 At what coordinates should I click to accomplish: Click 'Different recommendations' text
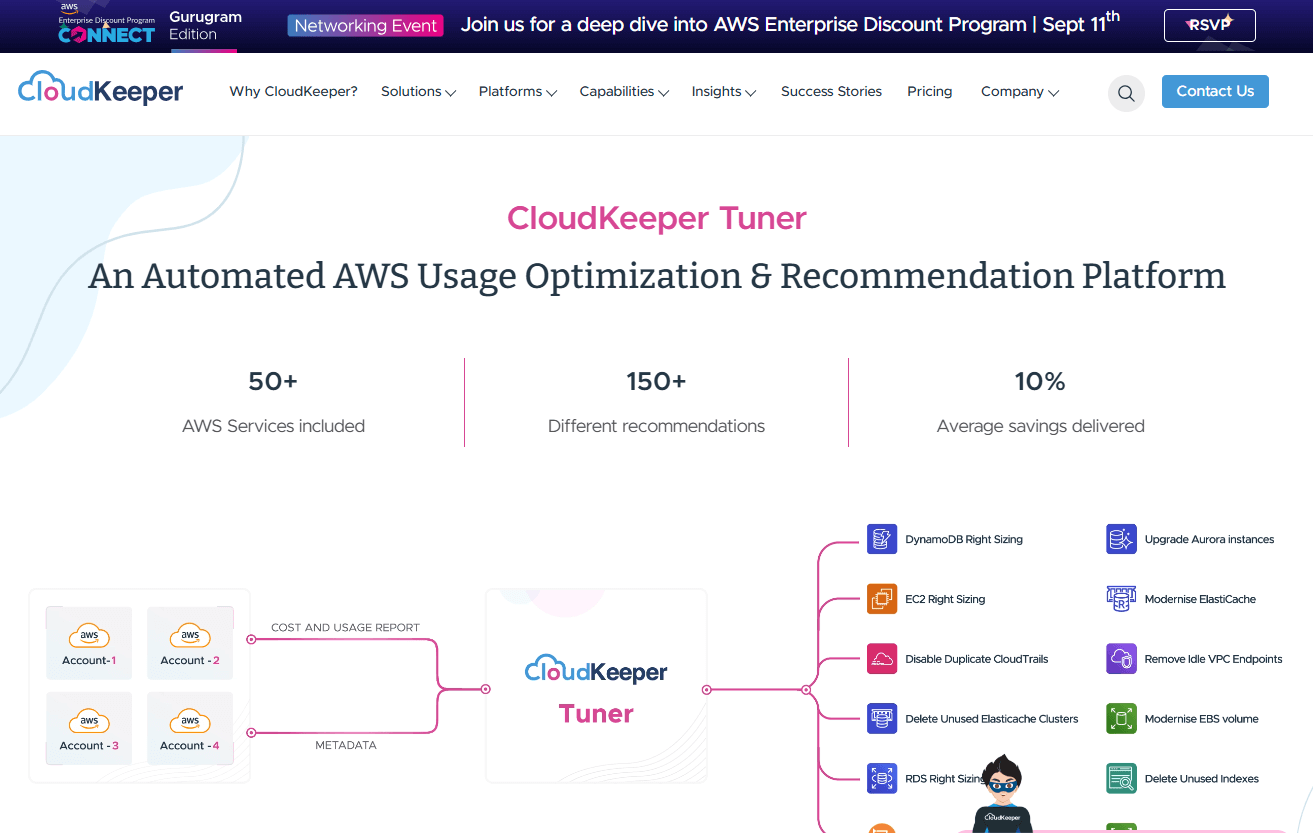[x=656, y=426]
